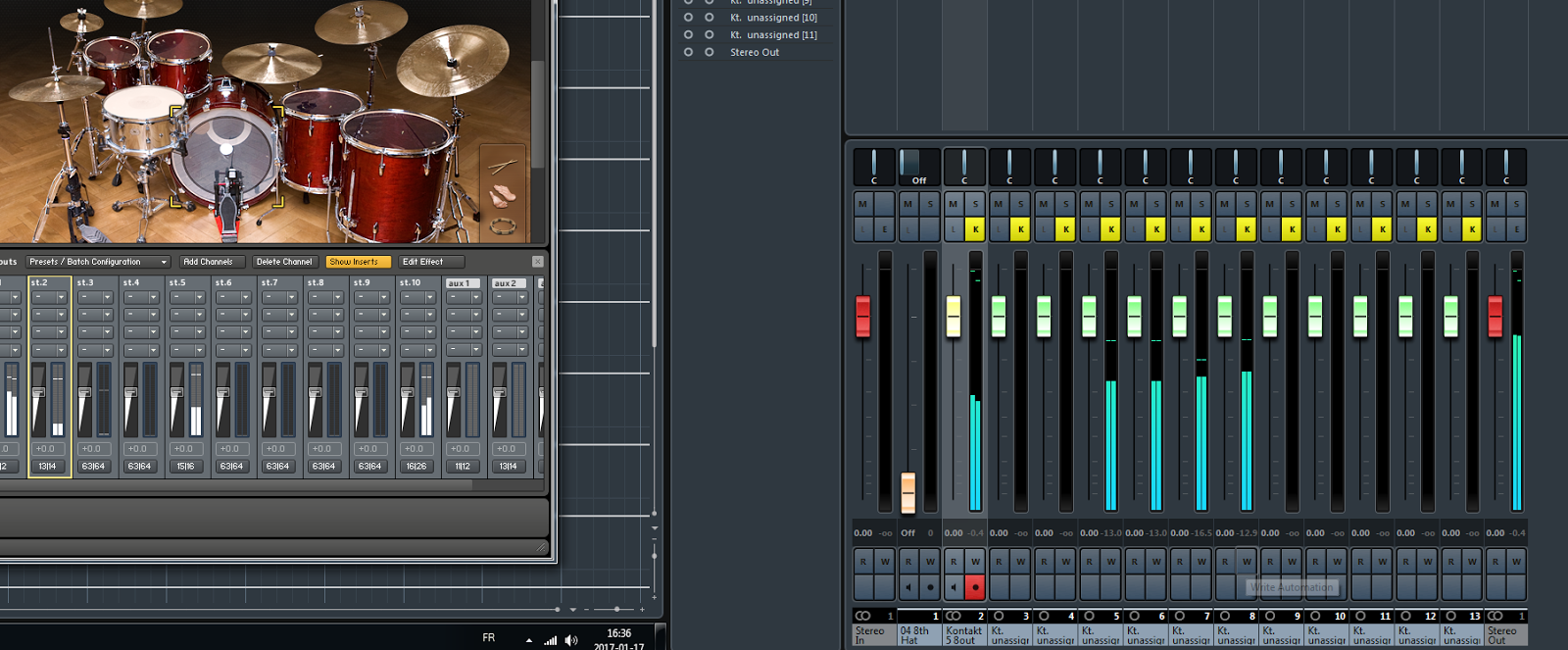Viewport: 1568px width, 650px height.
Task: Toggle second circle beside Stereo Out row
Action: pyautogui.click(x=709, y=52)
